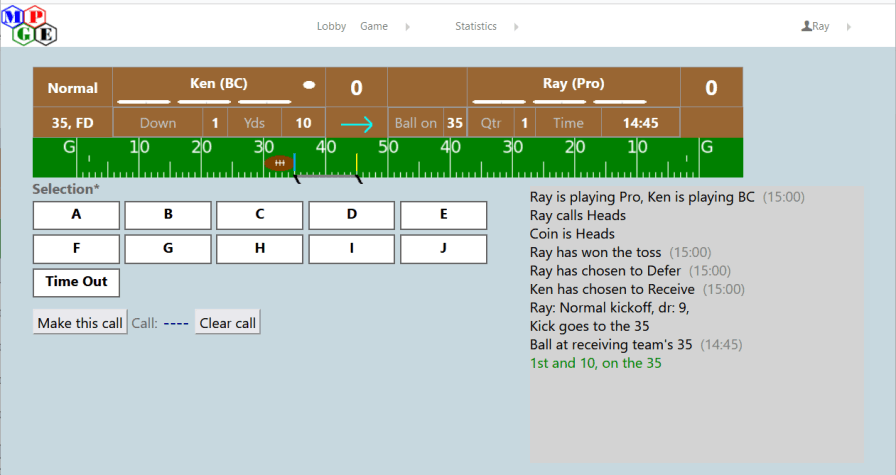
Task: Click log line 'Coin is Heads'
Action: point(572,234)
